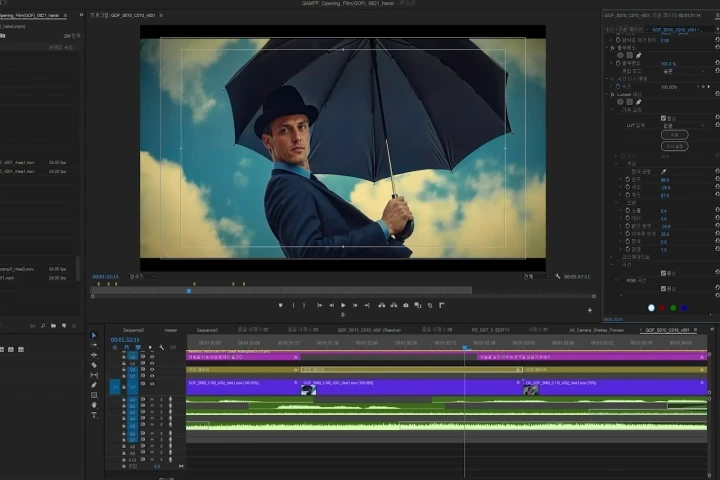The width and height of the screenshot is (720, 480).
Task: Export frame with camera icon
Action: [406, 305]
